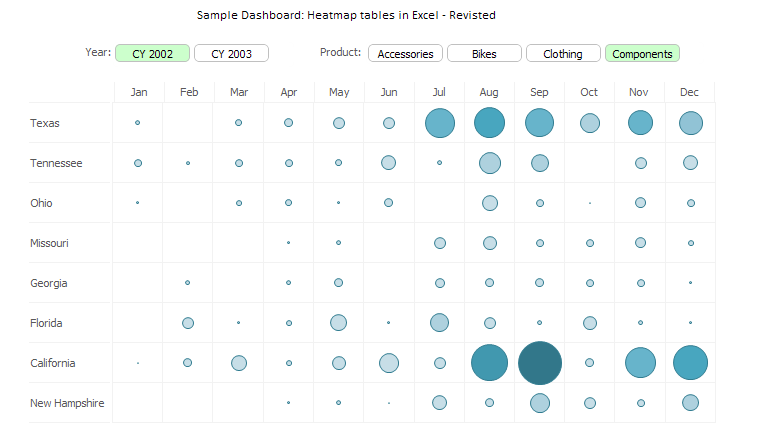The image size is (758, 438).
Task: Click the Jul column header
Action: click(x=440, y=92)
